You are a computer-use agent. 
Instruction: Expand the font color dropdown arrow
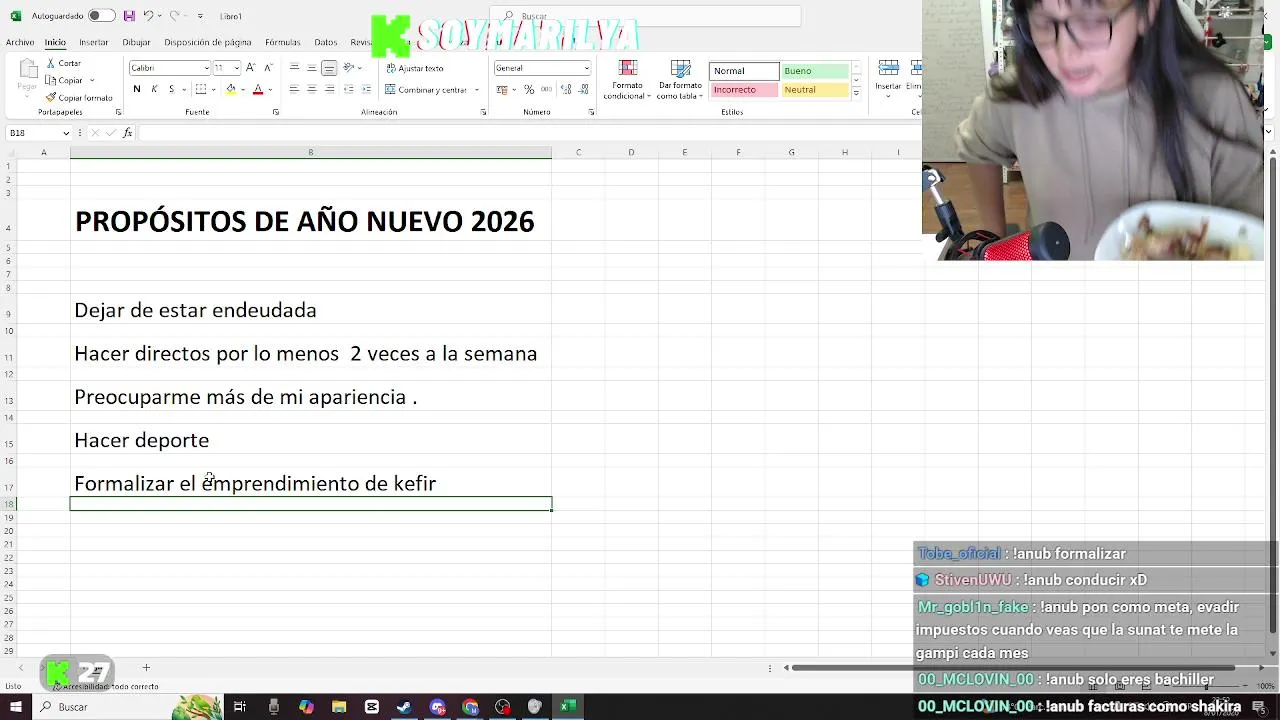click(268, 90)
